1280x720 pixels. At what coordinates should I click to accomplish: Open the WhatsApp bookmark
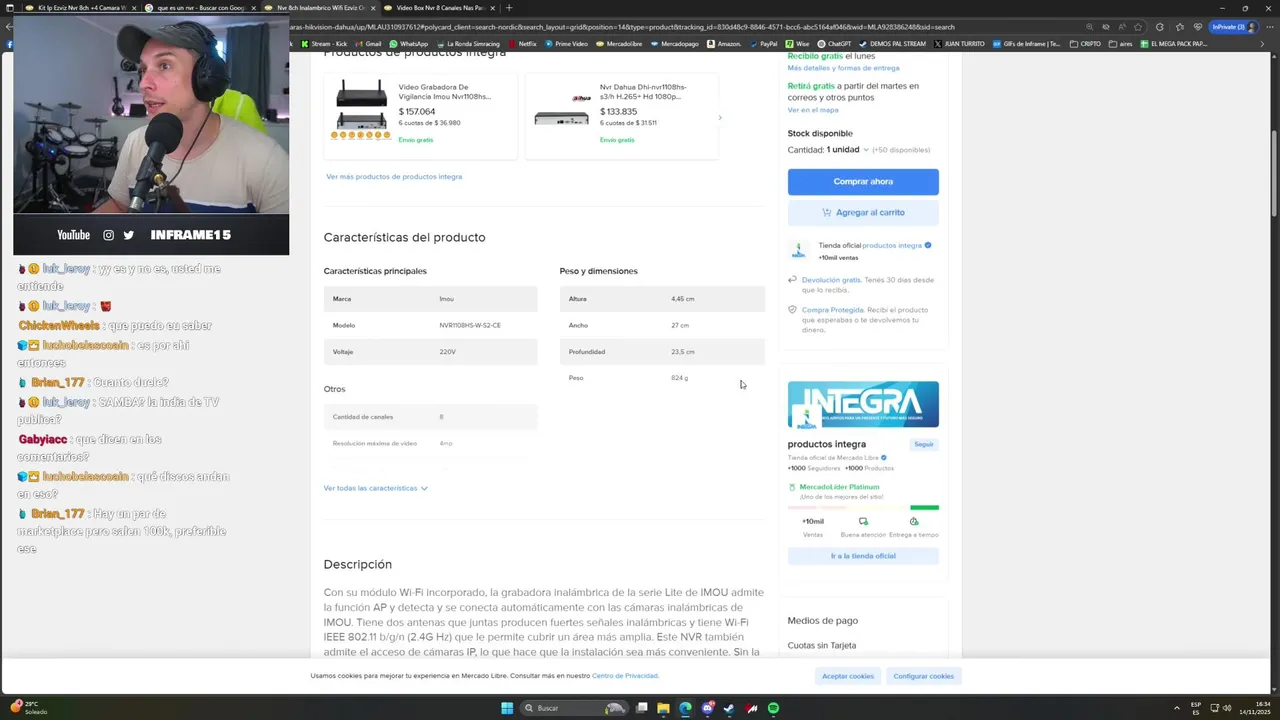tap(409, 44)
